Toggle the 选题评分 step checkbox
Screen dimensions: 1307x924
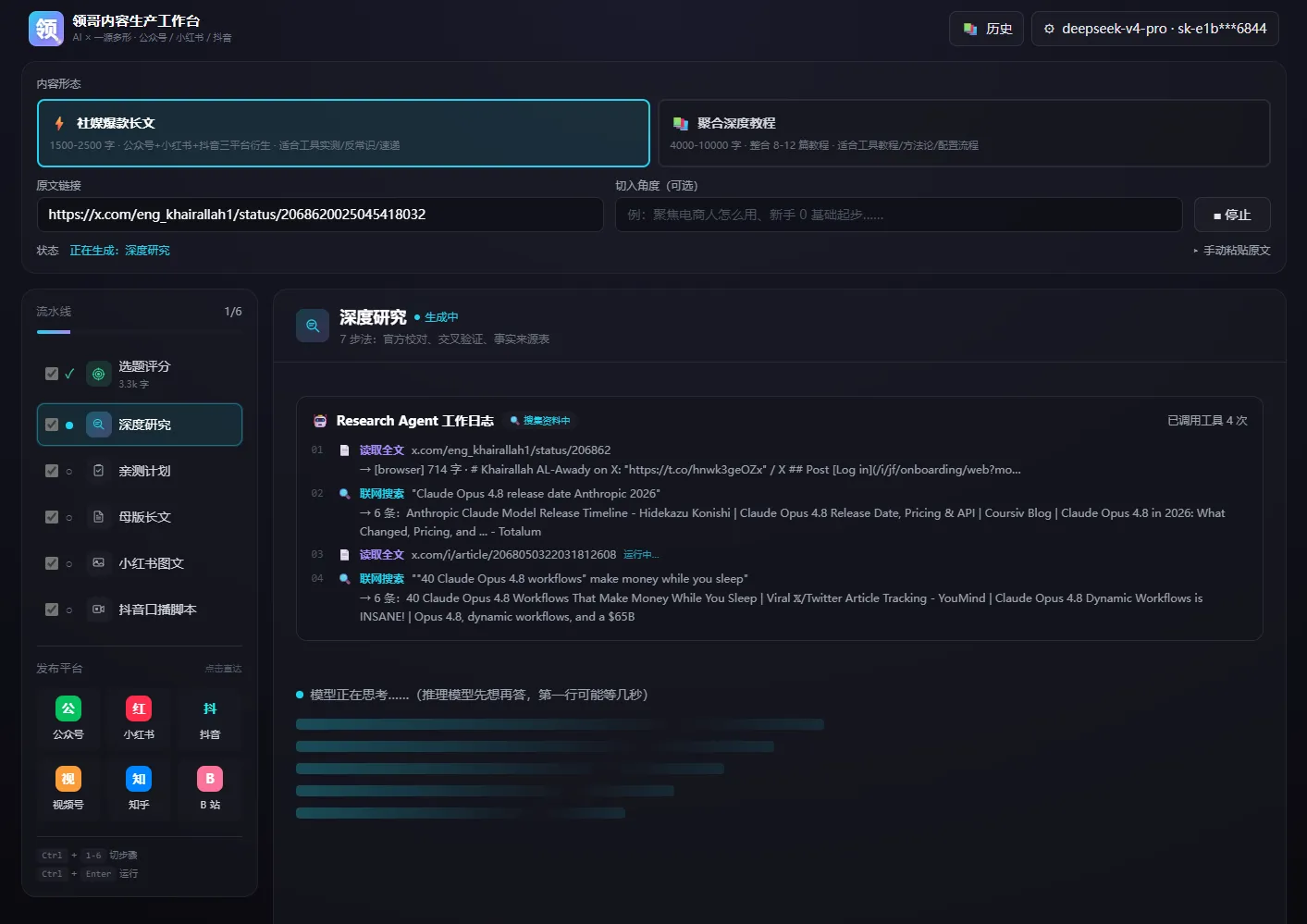tap(52, 374)
